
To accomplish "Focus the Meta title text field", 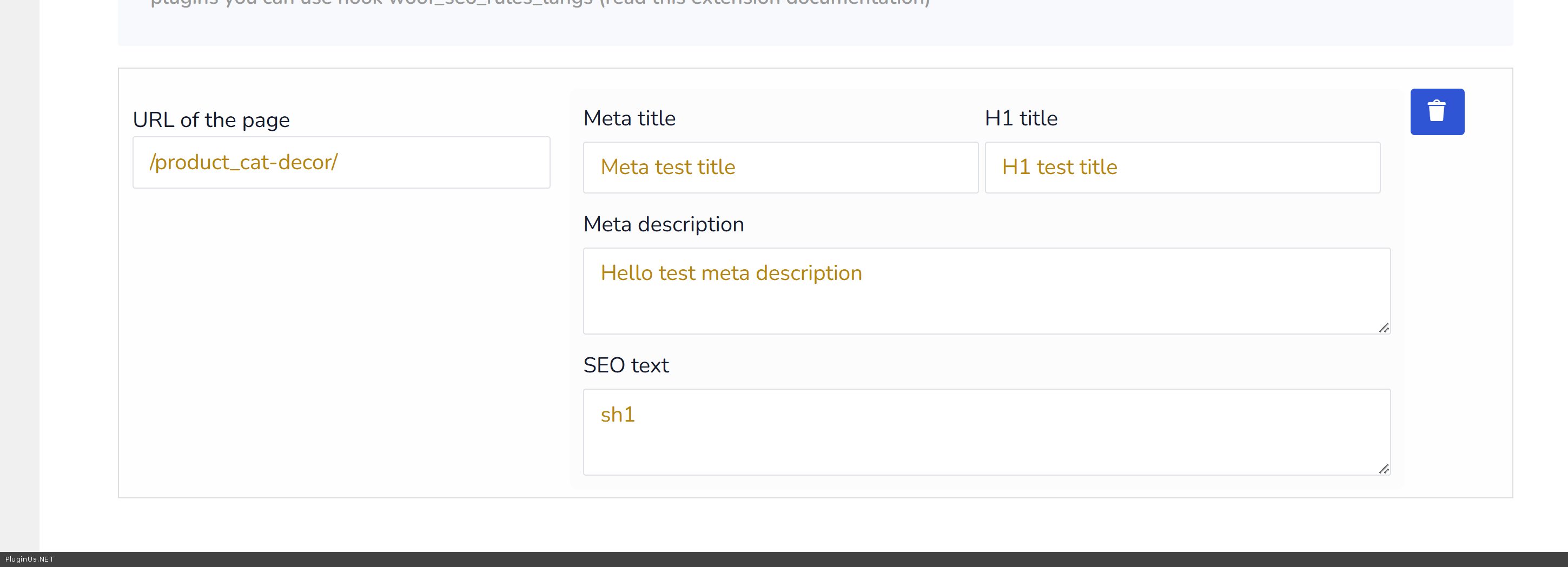I will (x=780, y=168).
